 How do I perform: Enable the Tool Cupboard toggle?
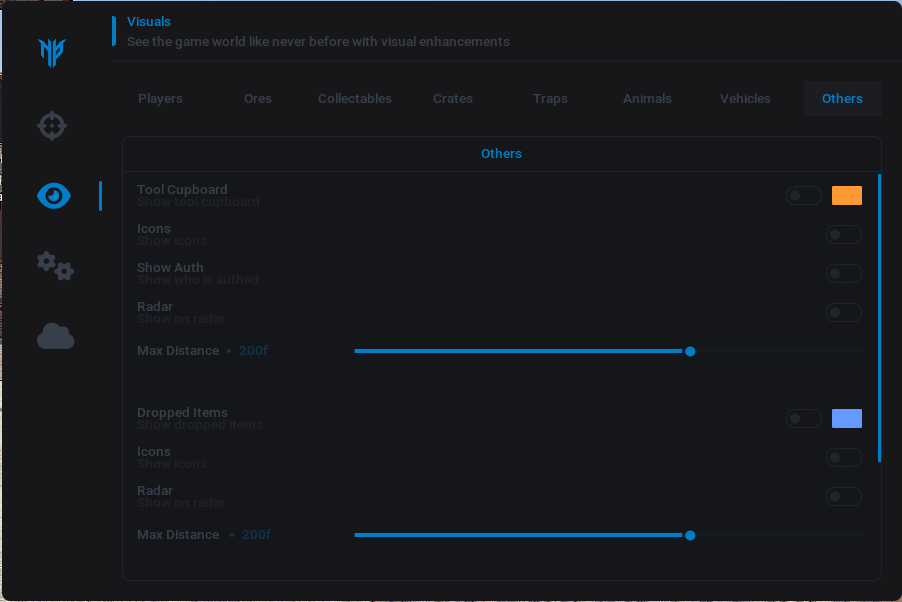click(803, 196)
